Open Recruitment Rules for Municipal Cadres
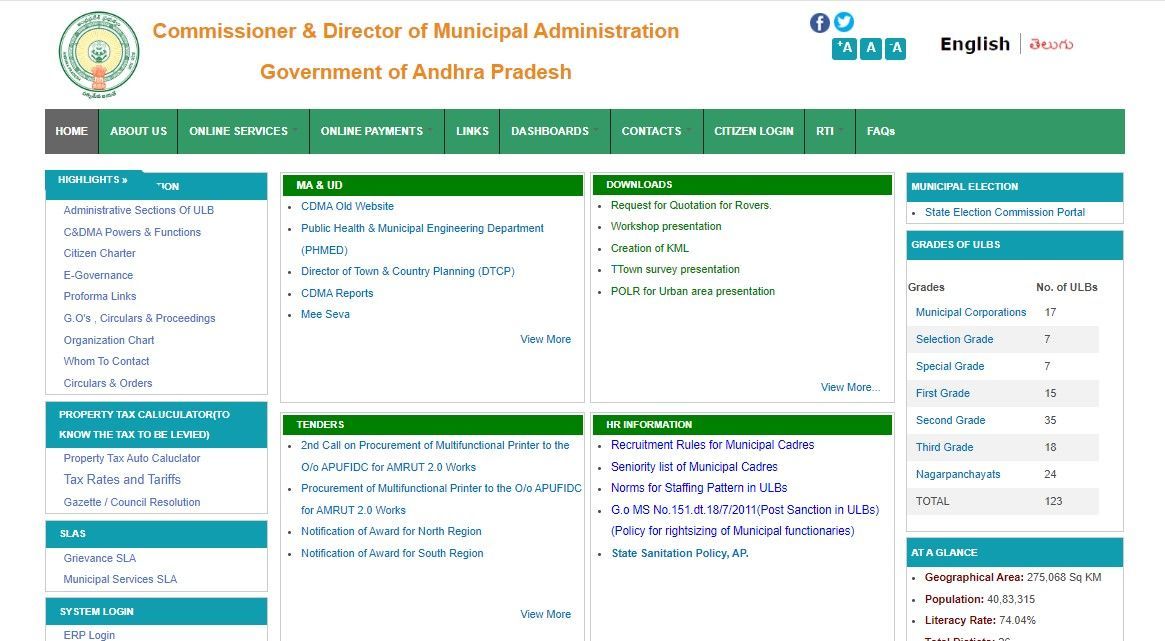The width and height of the screenshot is (1165, 641). pyautogui.click(x=712, y=445)
